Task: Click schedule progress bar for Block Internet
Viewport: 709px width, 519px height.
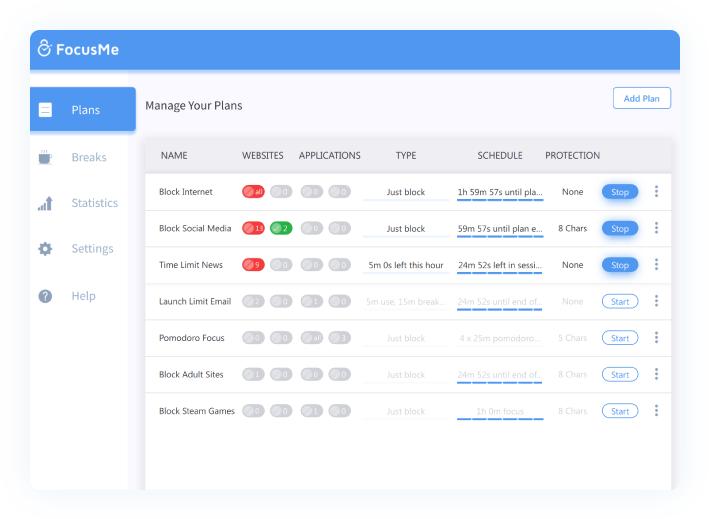Action: pyautogui.click(x=500, y=200)
